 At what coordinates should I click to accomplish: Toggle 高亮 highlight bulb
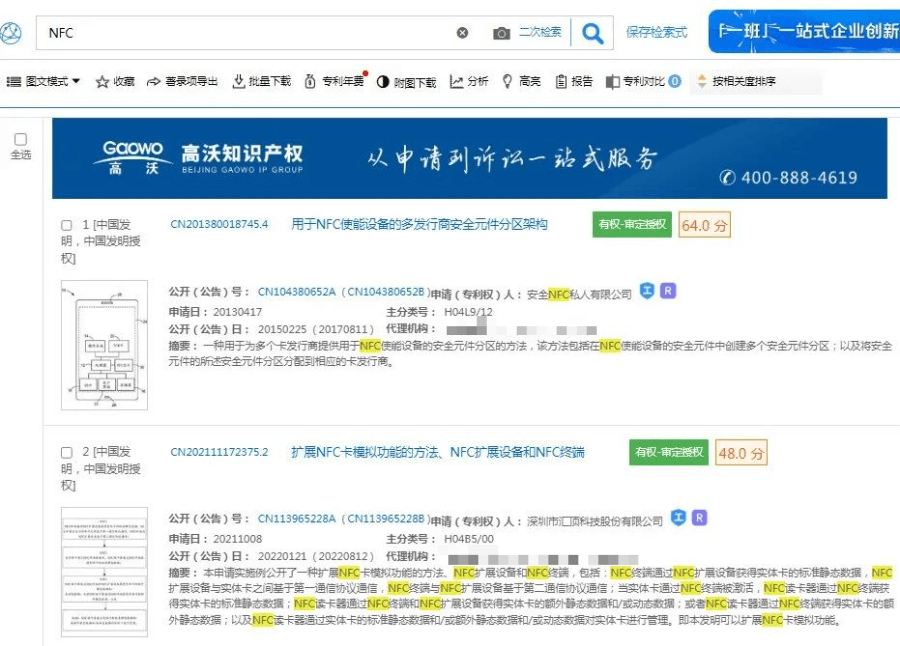[x=508, y=82]
